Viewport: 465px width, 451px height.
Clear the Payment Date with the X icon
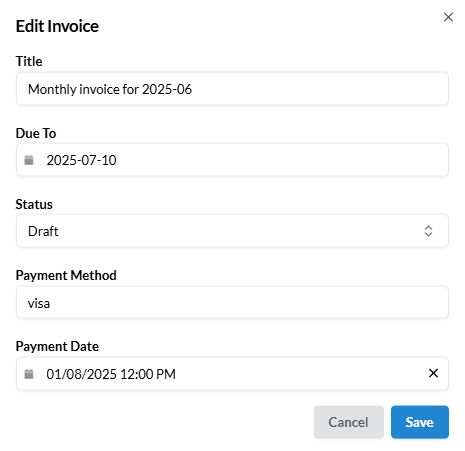(x=433, y=373)
